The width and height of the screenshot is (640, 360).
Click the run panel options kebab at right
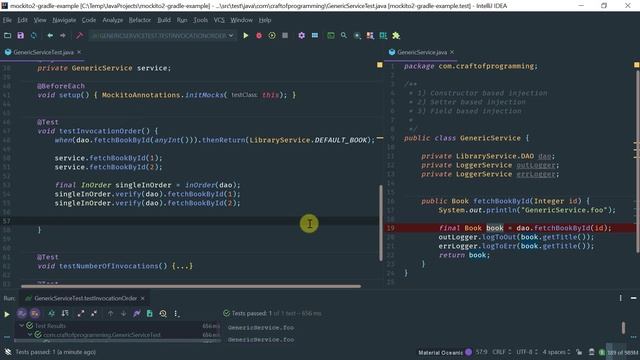tap(620, 298)
